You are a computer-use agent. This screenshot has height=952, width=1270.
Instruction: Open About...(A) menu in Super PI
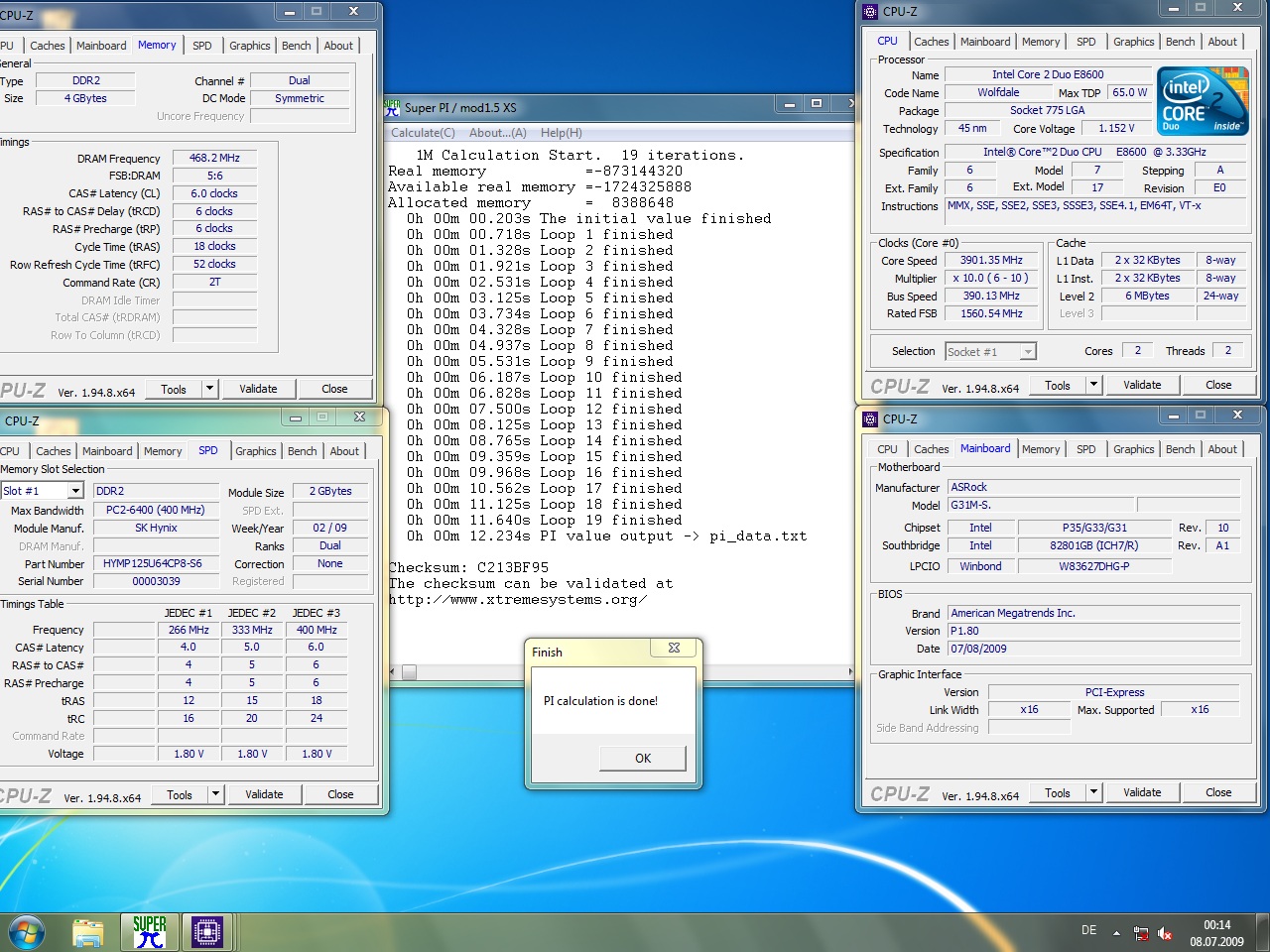coord(498,133)
